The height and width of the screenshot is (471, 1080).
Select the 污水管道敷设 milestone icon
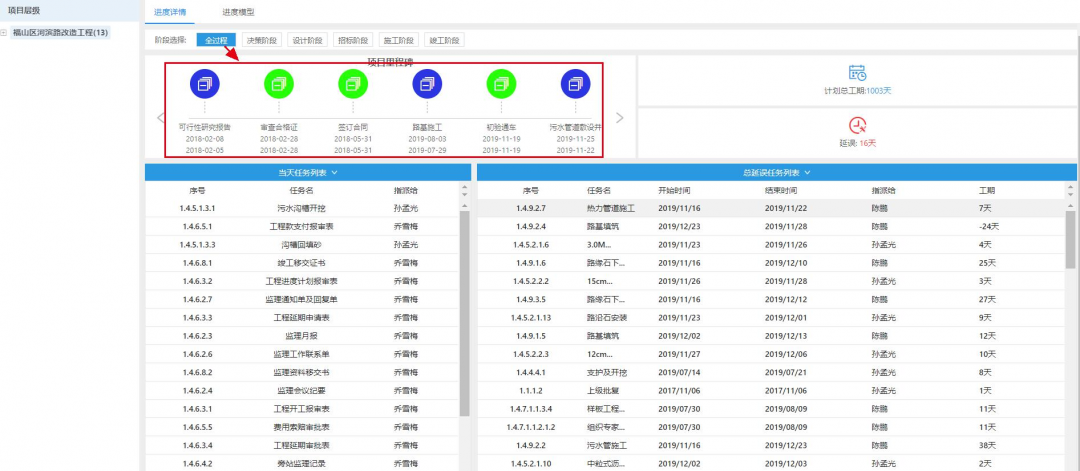pyautogui.click(x=575, y=84)
